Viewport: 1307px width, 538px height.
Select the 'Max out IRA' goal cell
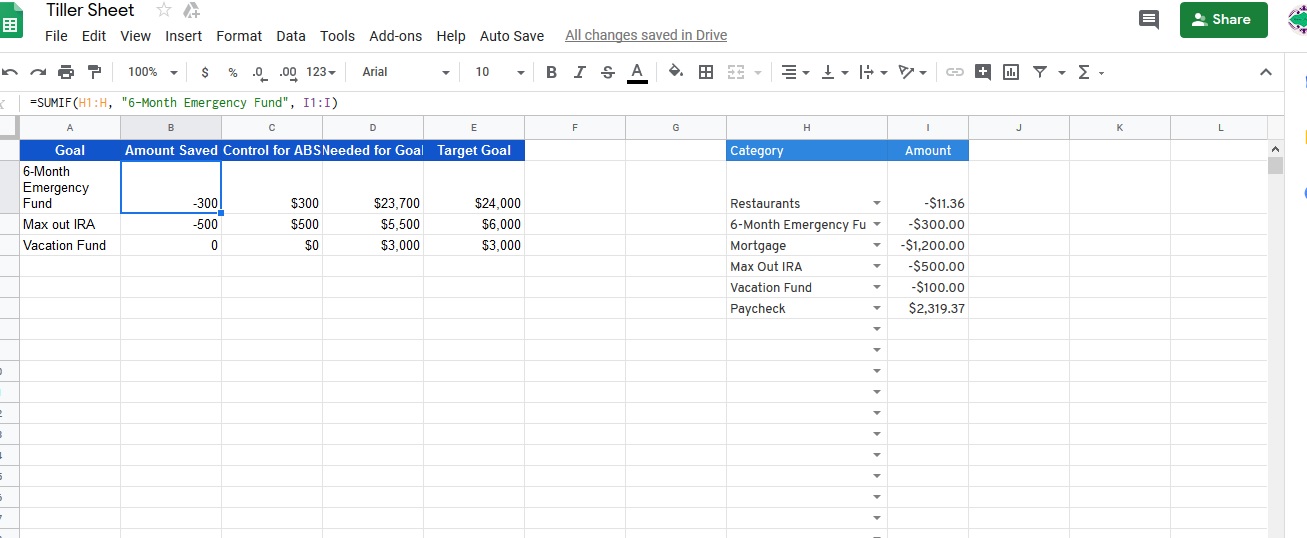(70, 224)
